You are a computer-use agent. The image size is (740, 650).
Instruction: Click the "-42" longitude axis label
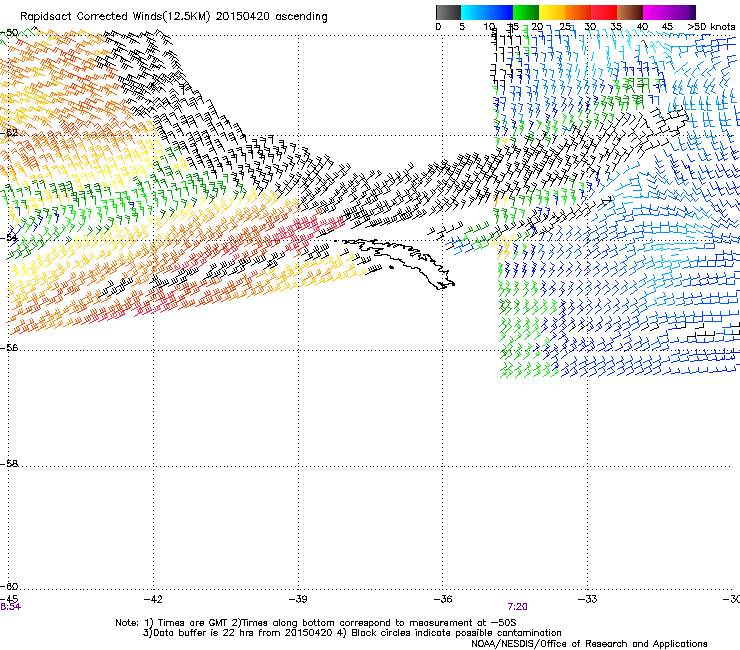pos(152,599)
